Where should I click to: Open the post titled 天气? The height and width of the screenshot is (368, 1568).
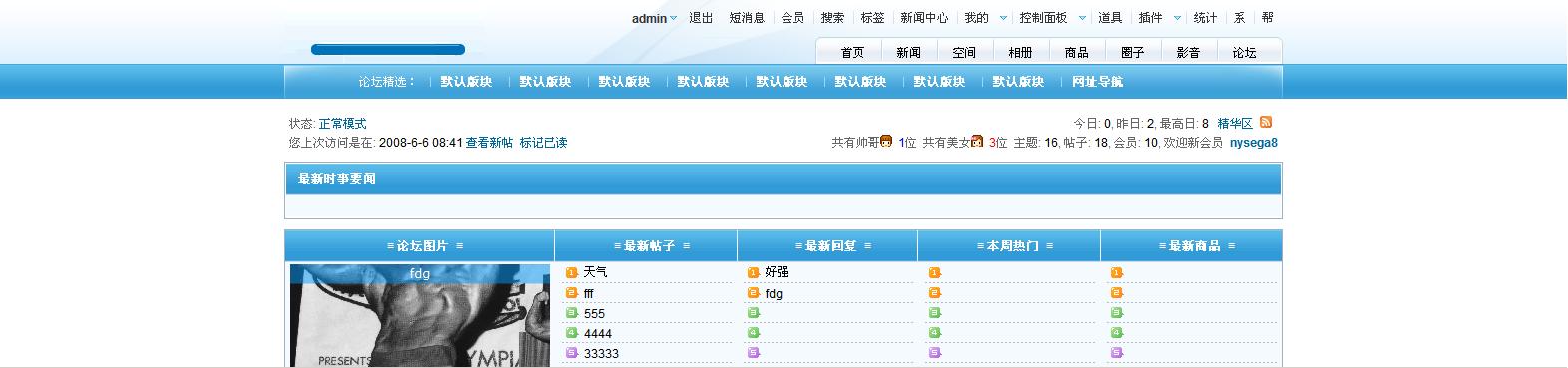click(x=595, y=272)
